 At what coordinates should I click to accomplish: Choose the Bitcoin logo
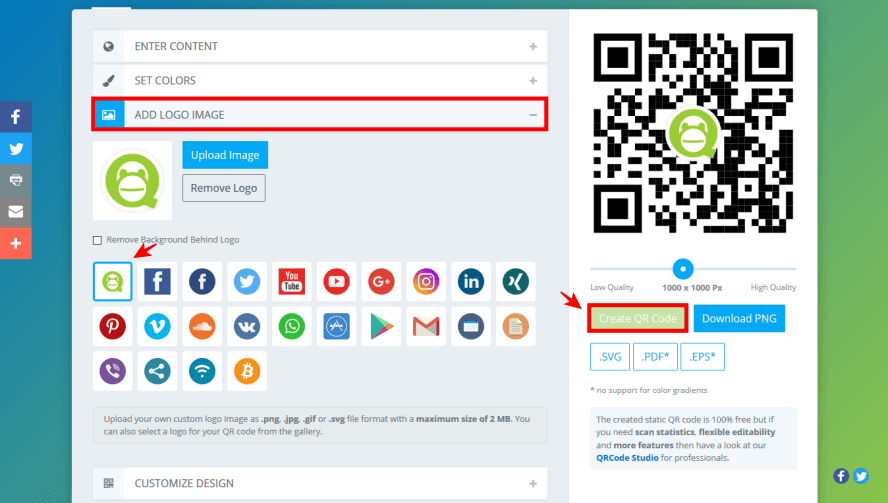pyautogui.click(x=247, y=371)
